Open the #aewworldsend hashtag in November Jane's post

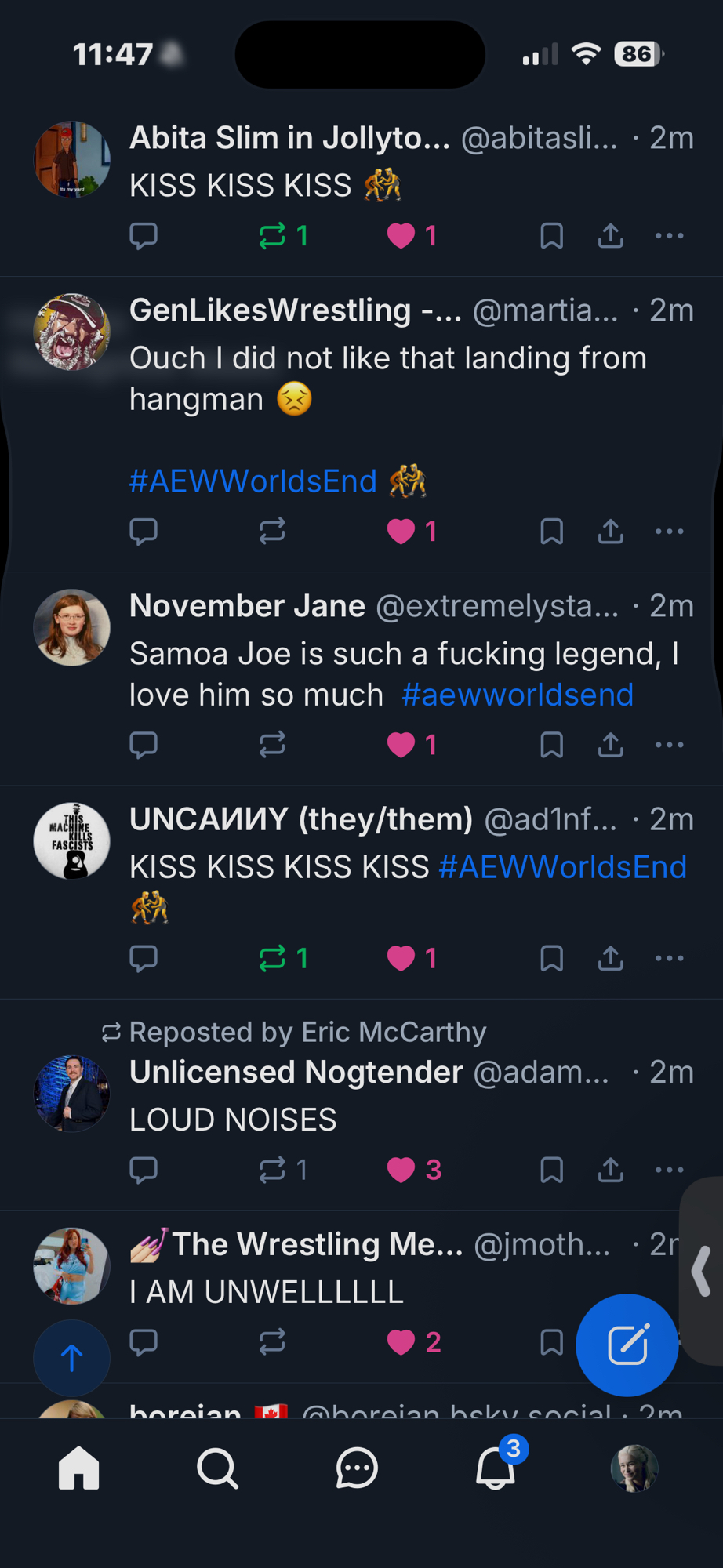coord(517,695)
